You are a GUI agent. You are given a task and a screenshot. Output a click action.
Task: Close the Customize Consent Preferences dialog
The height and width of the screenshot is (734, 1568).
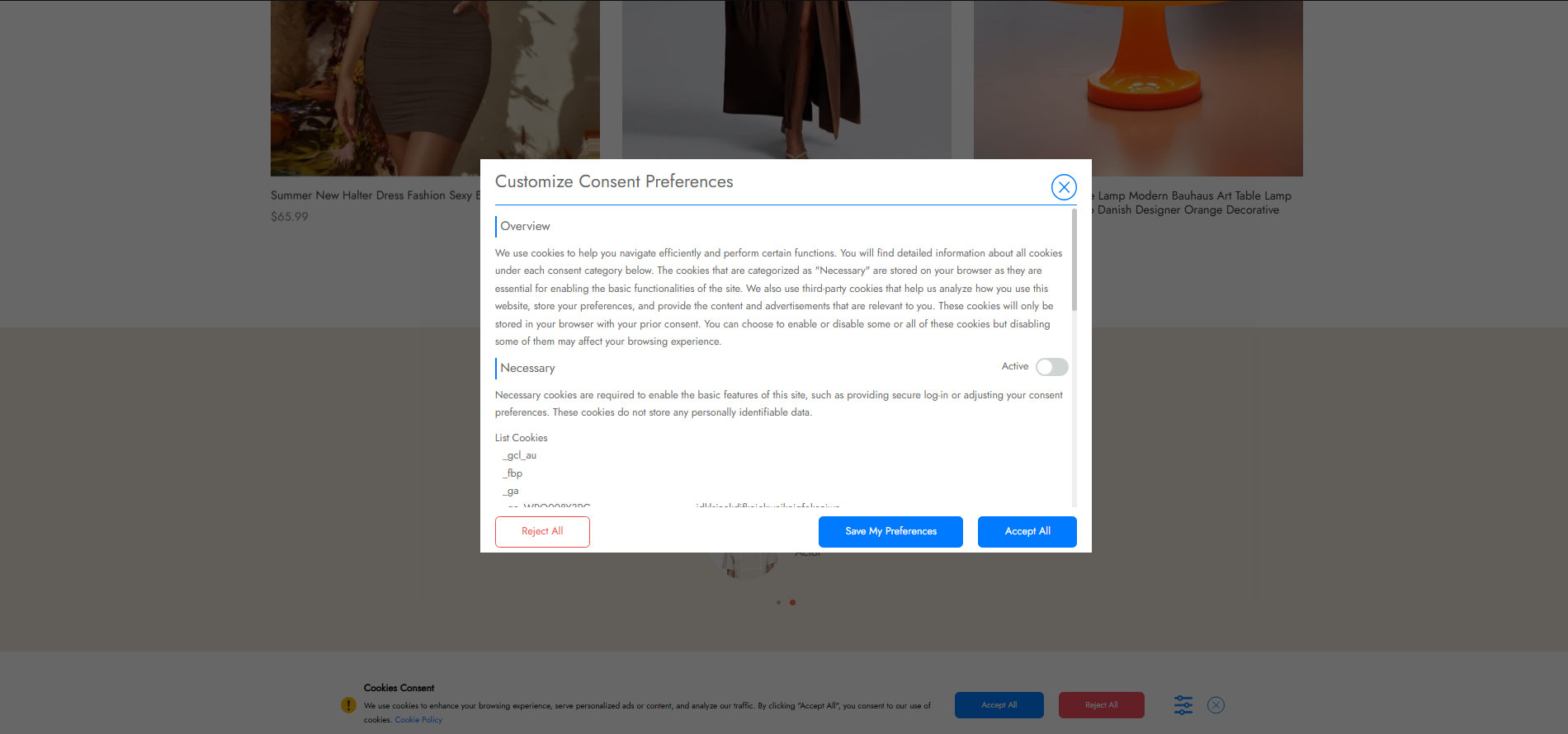tap(1064, 187)
